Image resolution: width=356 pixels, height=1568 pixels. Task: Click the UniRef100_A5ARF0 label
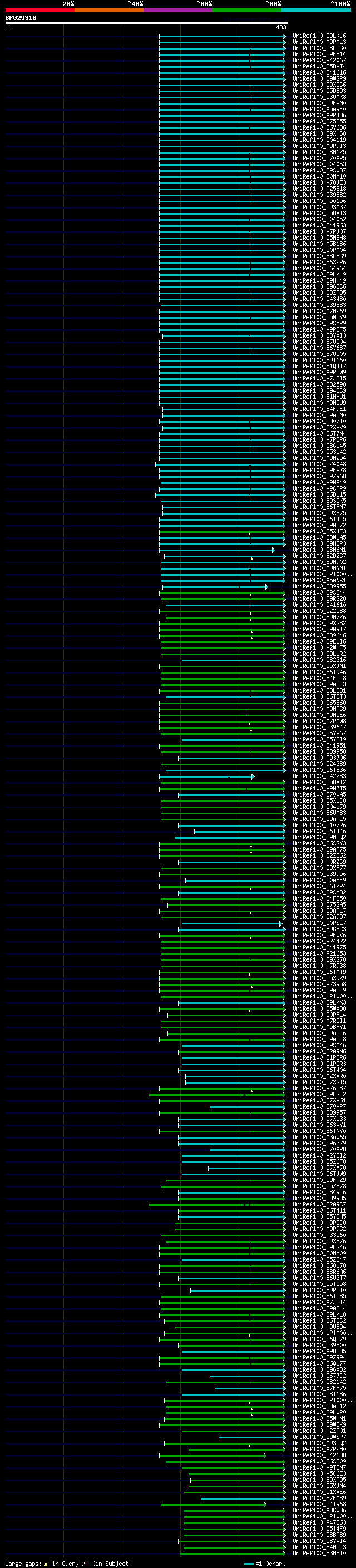(x=319, y=110)
